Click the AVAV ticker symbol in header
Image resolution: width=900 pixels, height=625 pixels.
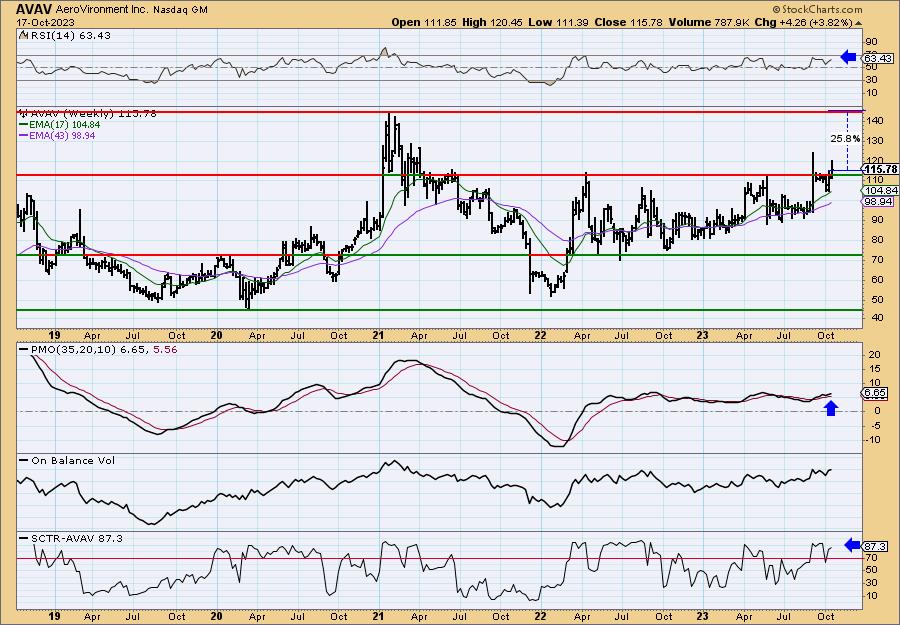coord(33,9)
